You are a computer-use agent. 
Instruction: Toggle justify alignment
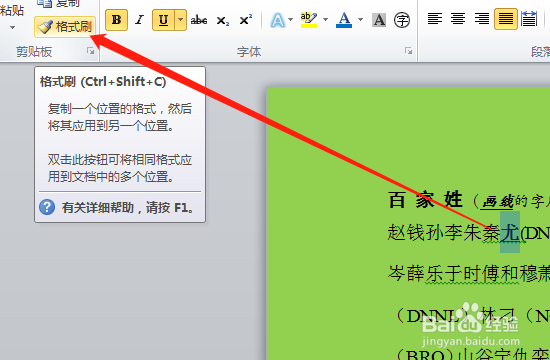point(505,19)
